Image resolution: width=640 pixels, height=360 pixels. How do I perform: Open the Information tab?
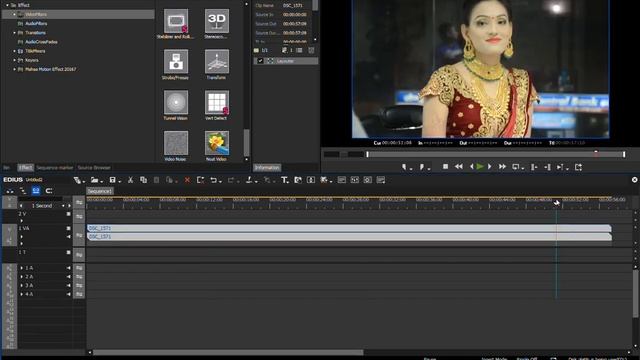267,168
